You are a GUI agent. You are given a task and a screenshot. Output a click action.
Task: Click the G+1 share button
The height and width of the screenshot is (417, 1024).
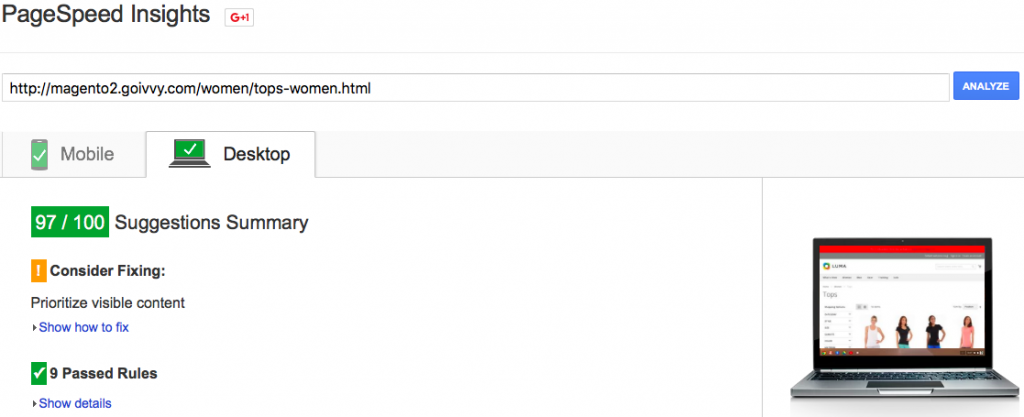pos(239,18)
